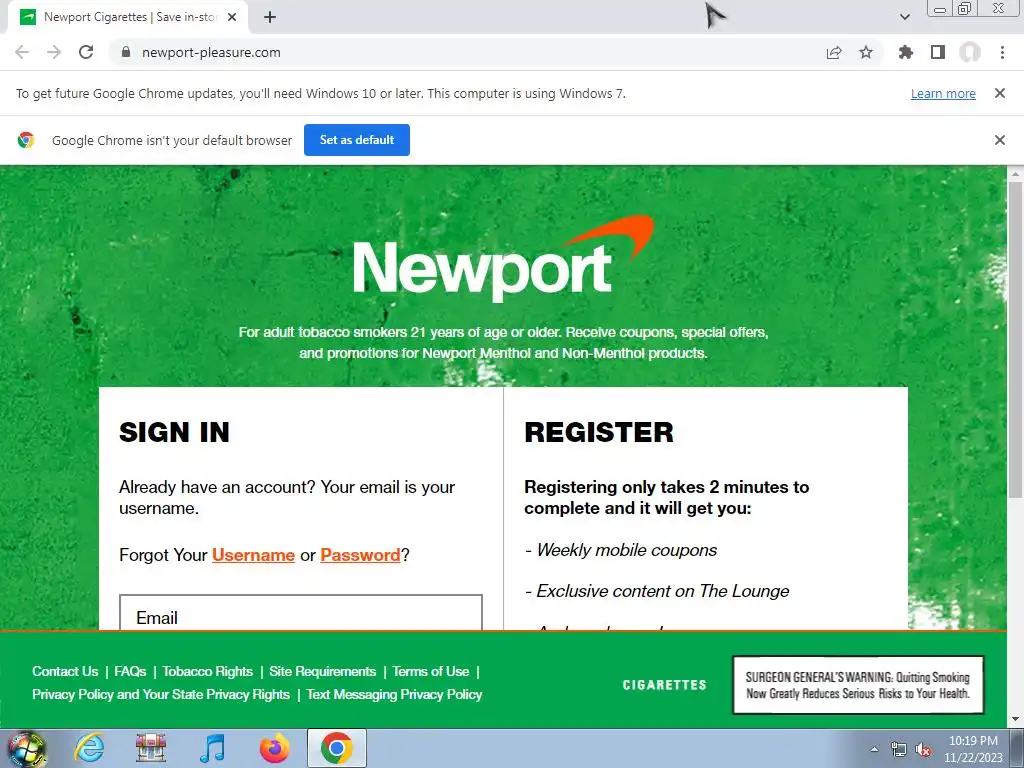Open a new tab with plus button
Screen dimensions: 1024x768
click(270, 17)
